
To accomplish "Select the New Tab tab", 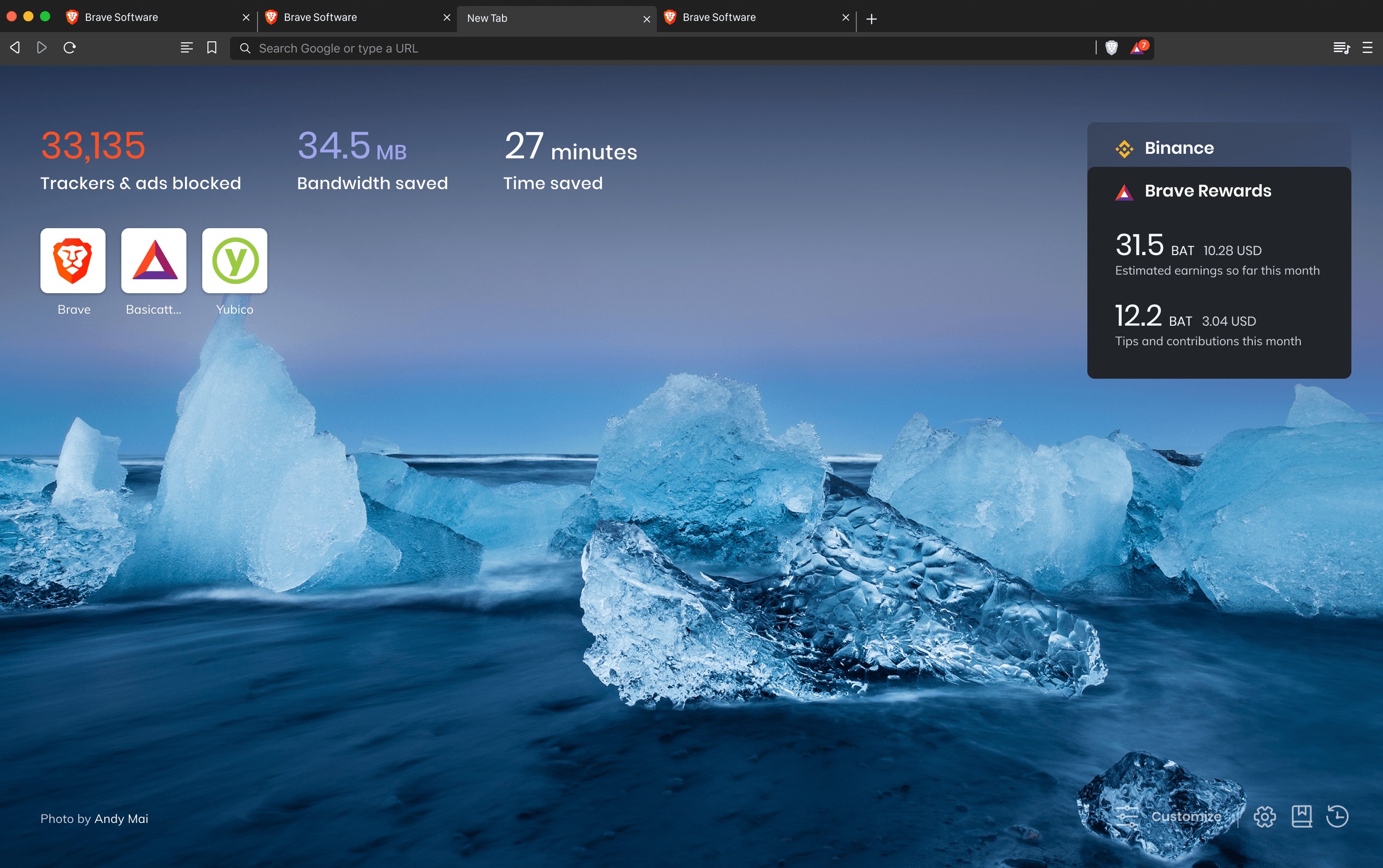I will 556,19.
